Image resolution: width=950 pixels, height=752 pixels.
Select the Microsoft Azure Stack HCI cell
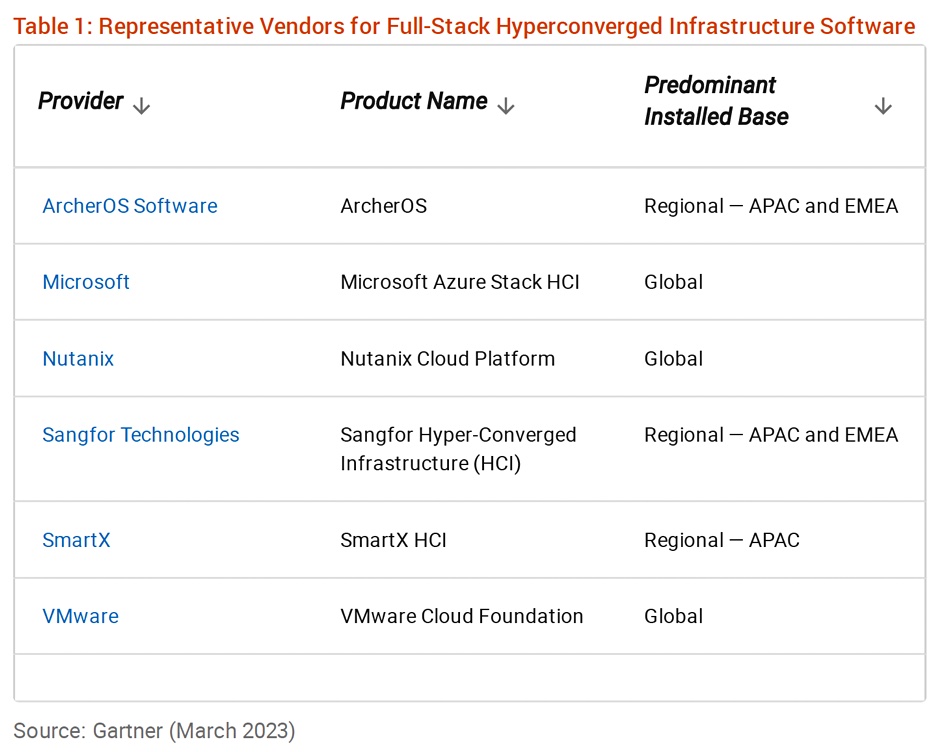[460, 282]
